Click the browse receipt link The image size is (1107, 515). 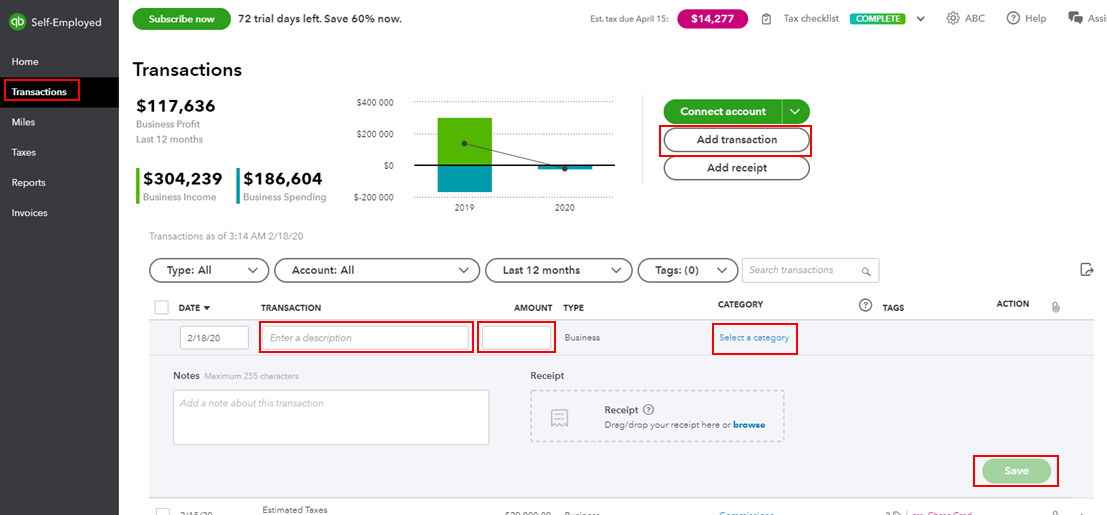749,425
